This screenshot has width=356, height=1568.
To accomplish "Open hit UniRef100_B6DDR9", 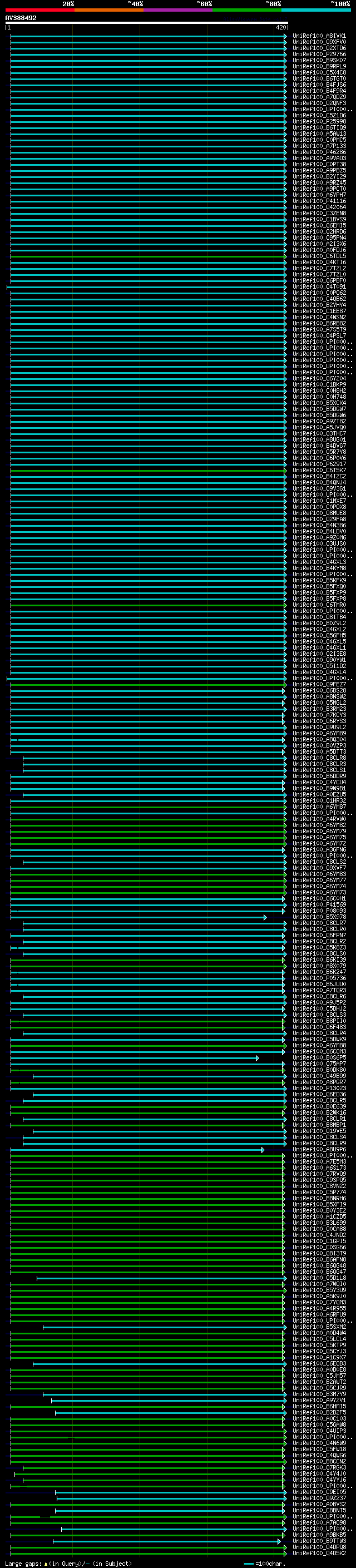I will [319, 776].
